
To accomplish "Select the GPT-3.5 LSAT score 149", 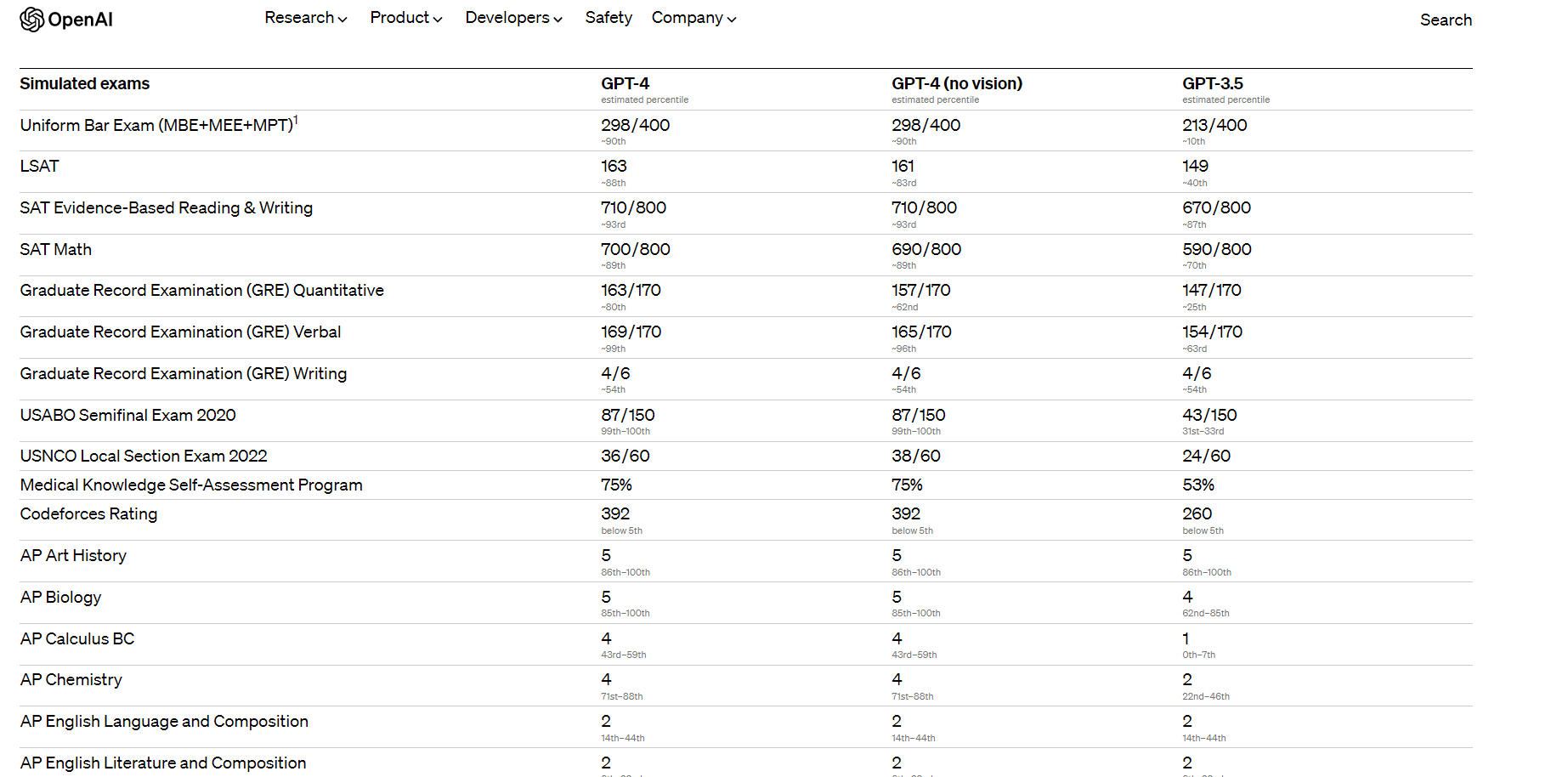I will [1195, 166].
